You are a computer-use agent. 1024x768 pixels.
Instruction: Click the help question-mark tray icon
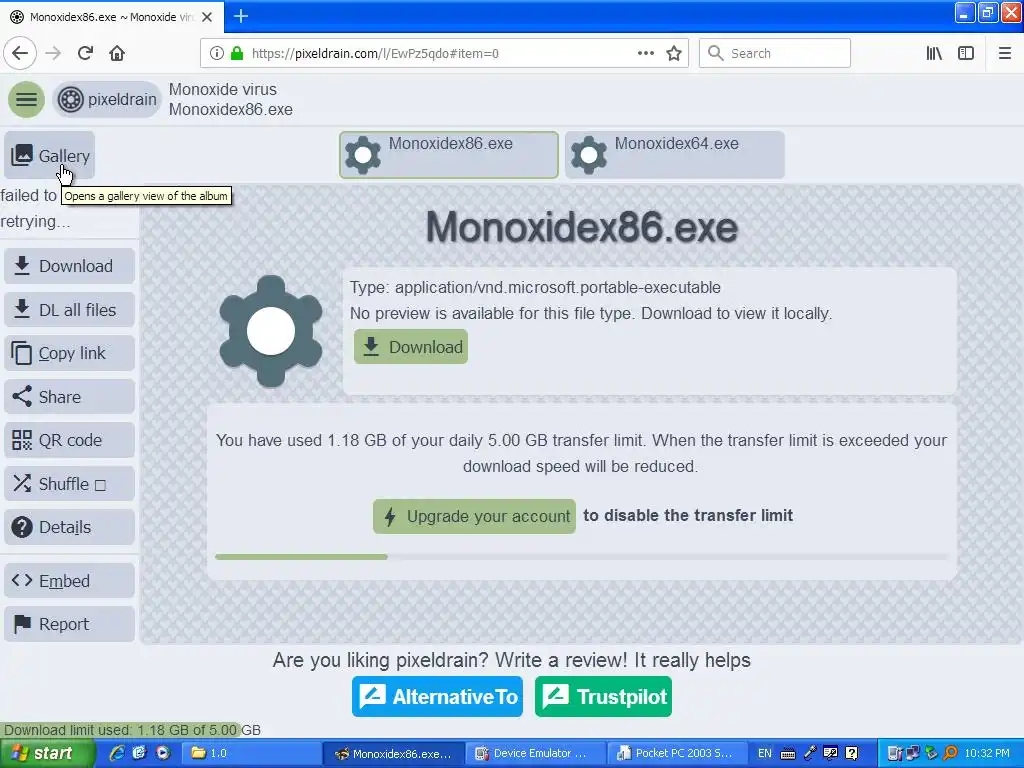tap(852, 754)
